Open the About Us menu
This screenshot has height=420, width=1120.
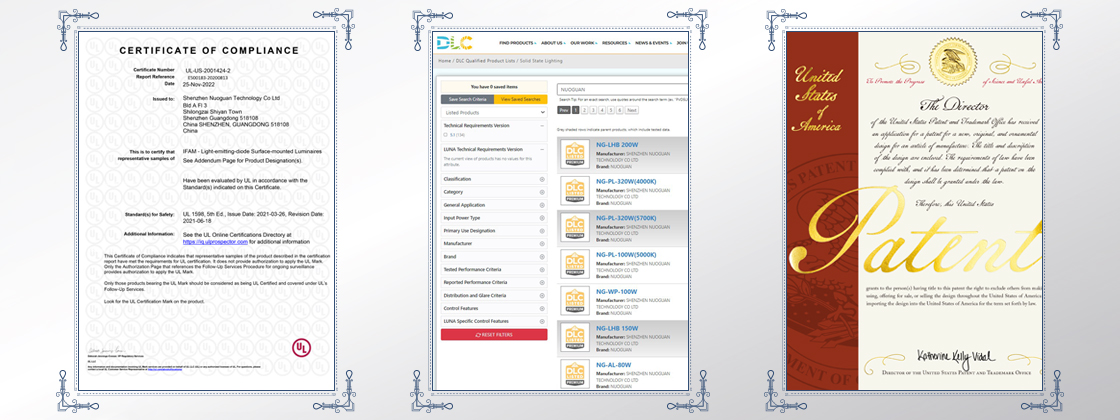tap(553, 43)
